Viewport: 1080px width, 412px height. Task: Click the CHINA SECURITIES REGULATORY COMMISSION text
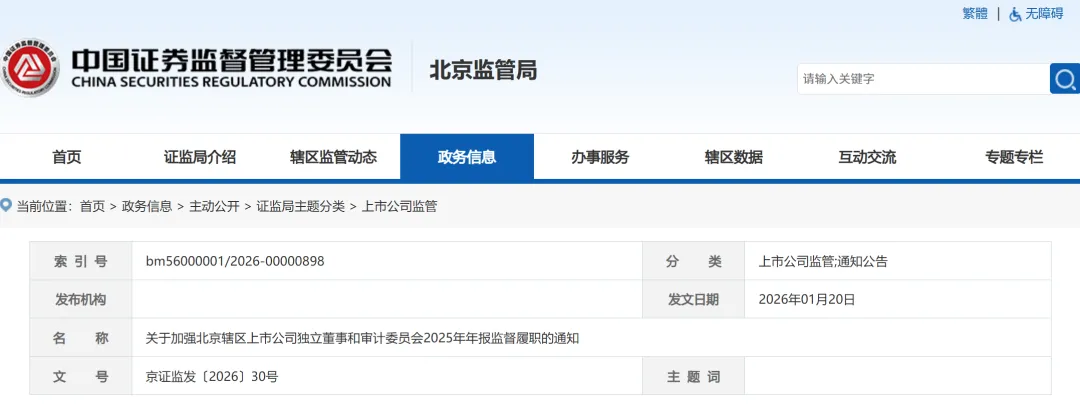coord(231,82)
